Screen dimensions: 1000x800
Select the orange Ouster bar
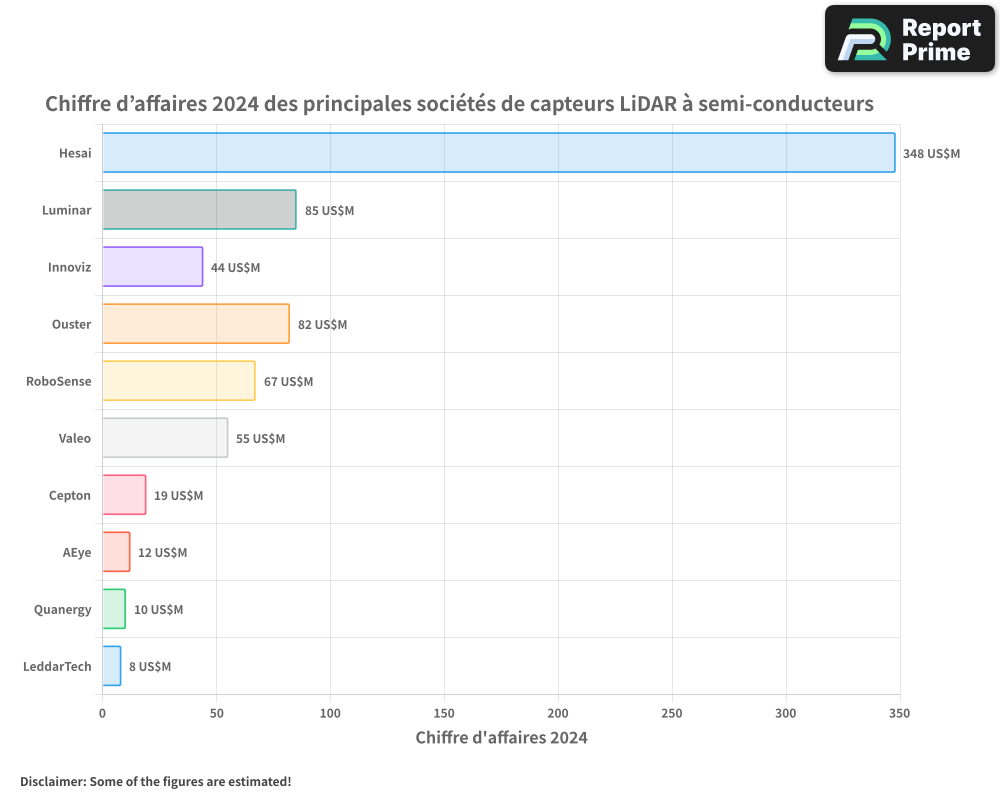click(x=195, y=324)
